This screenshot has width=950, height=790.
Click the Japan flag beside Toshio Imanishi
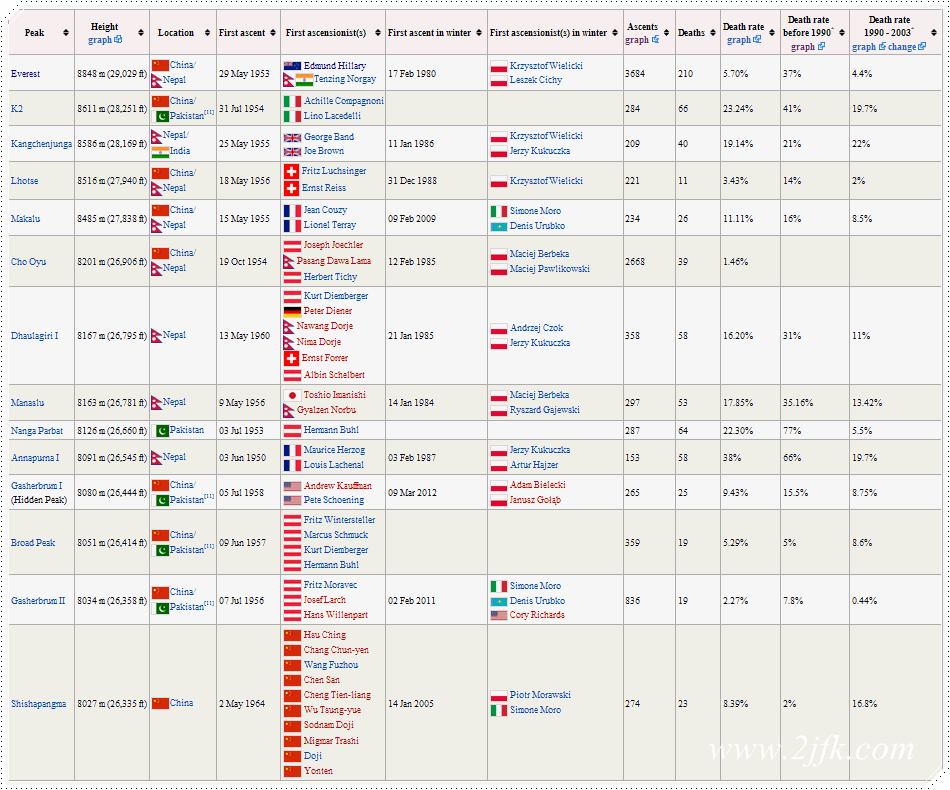pos(292,395)
